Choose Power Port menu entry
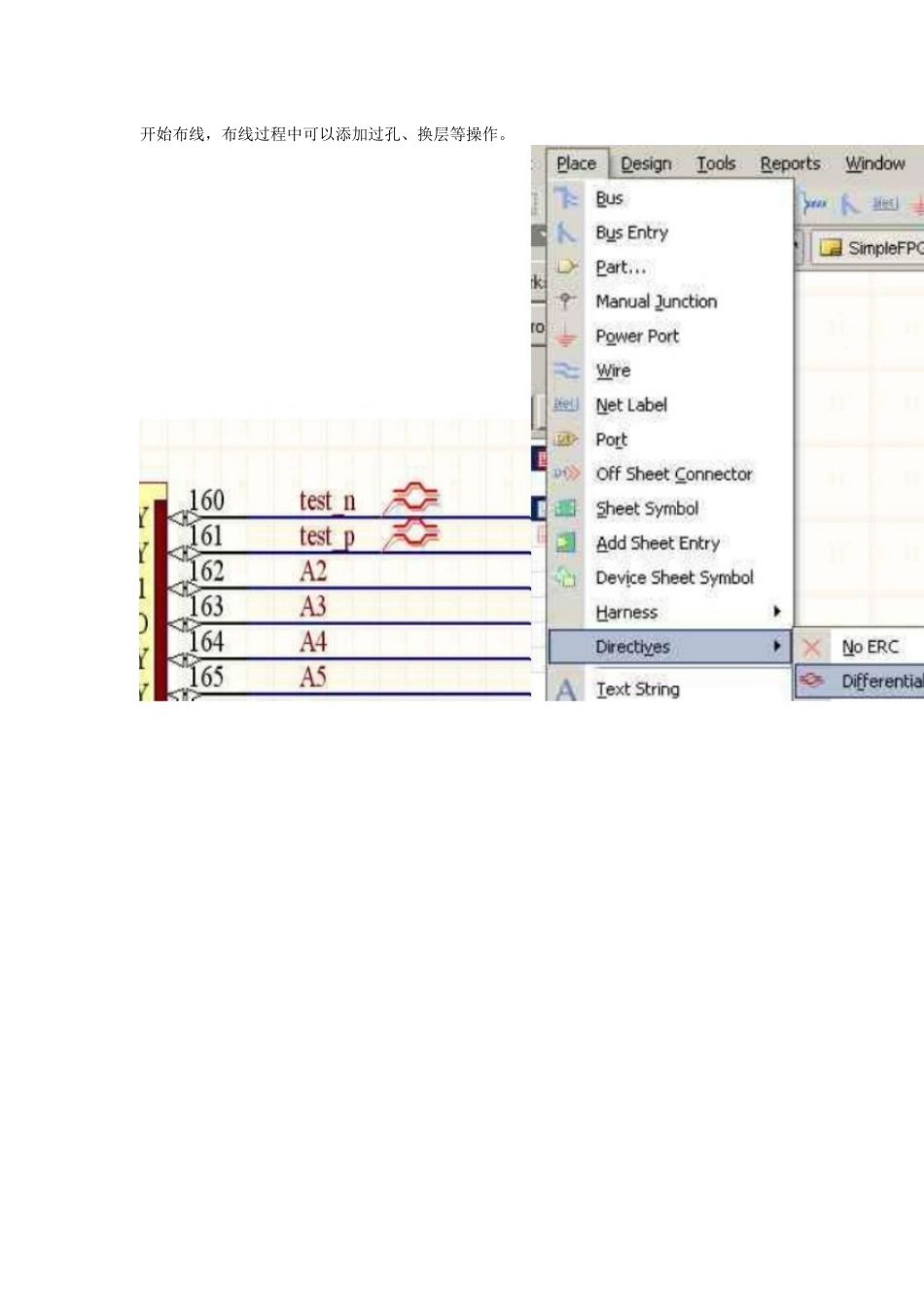This screenshot has height=1307, width=924. [x=671, y=336]
